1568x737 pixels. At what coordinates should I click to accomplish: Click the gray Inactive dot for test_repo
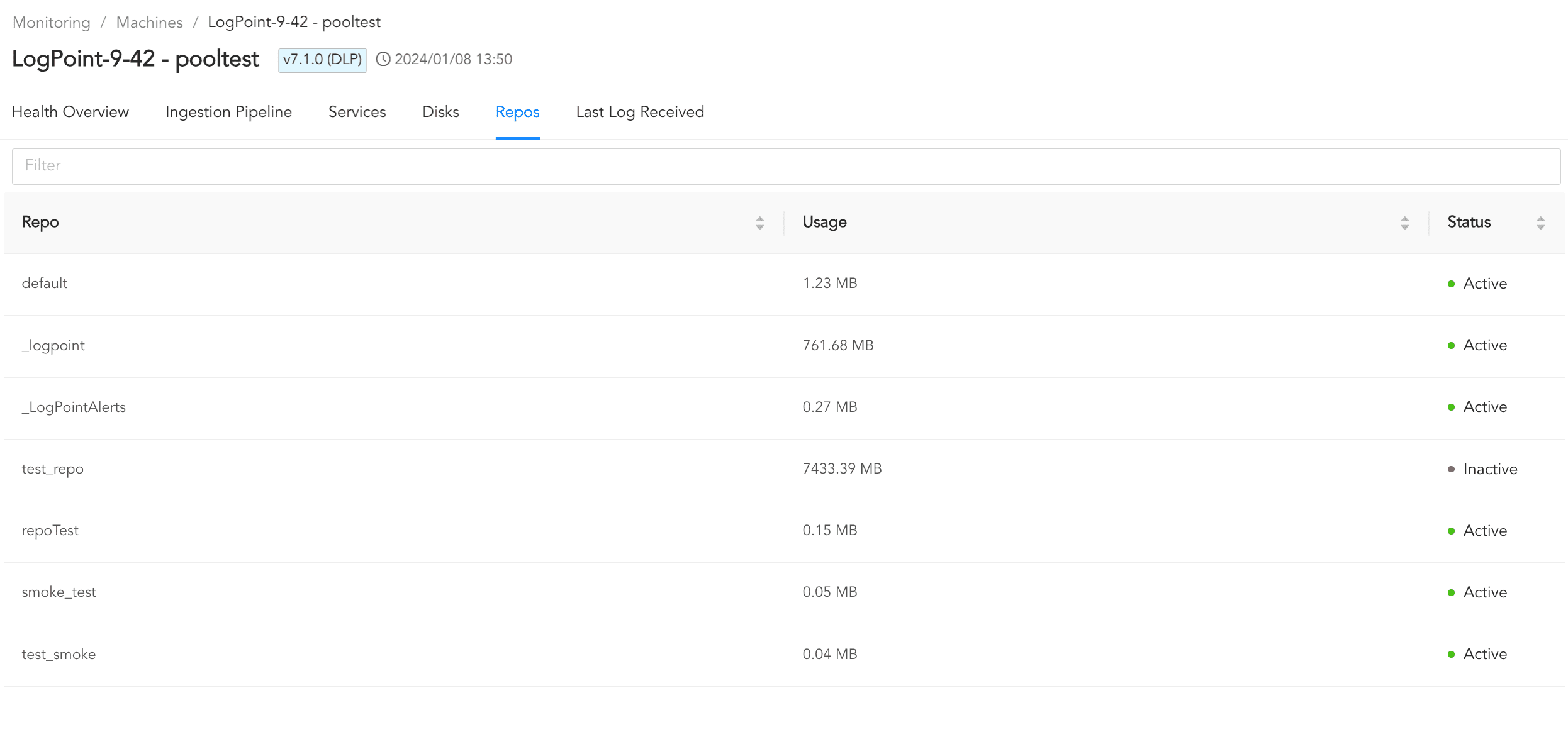point(1451,469)
